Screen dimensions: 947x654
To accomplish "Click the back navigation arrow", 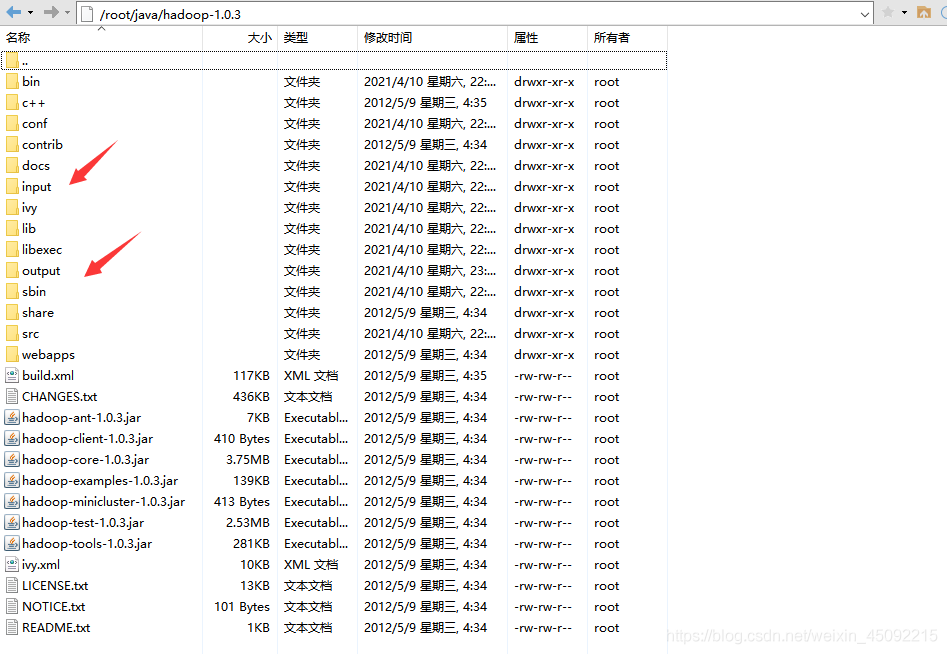I will click(13, 13).
